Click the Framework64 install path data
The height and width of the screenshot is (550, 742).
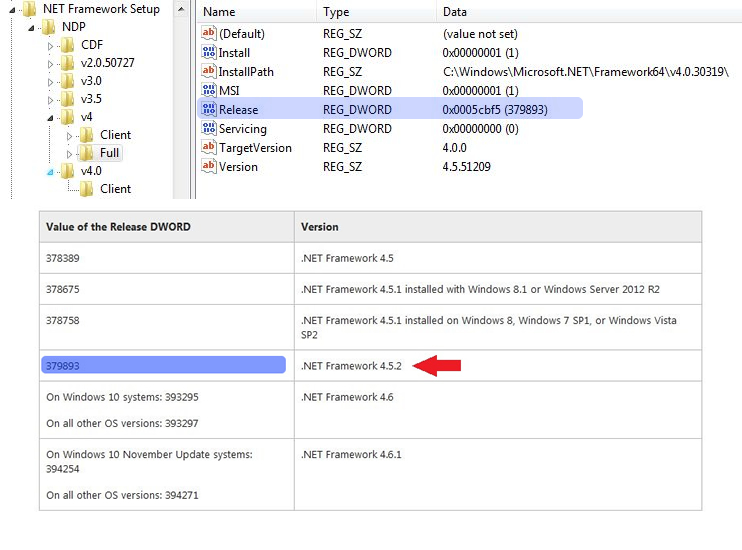pyautogui.click(x=585, y=72)
